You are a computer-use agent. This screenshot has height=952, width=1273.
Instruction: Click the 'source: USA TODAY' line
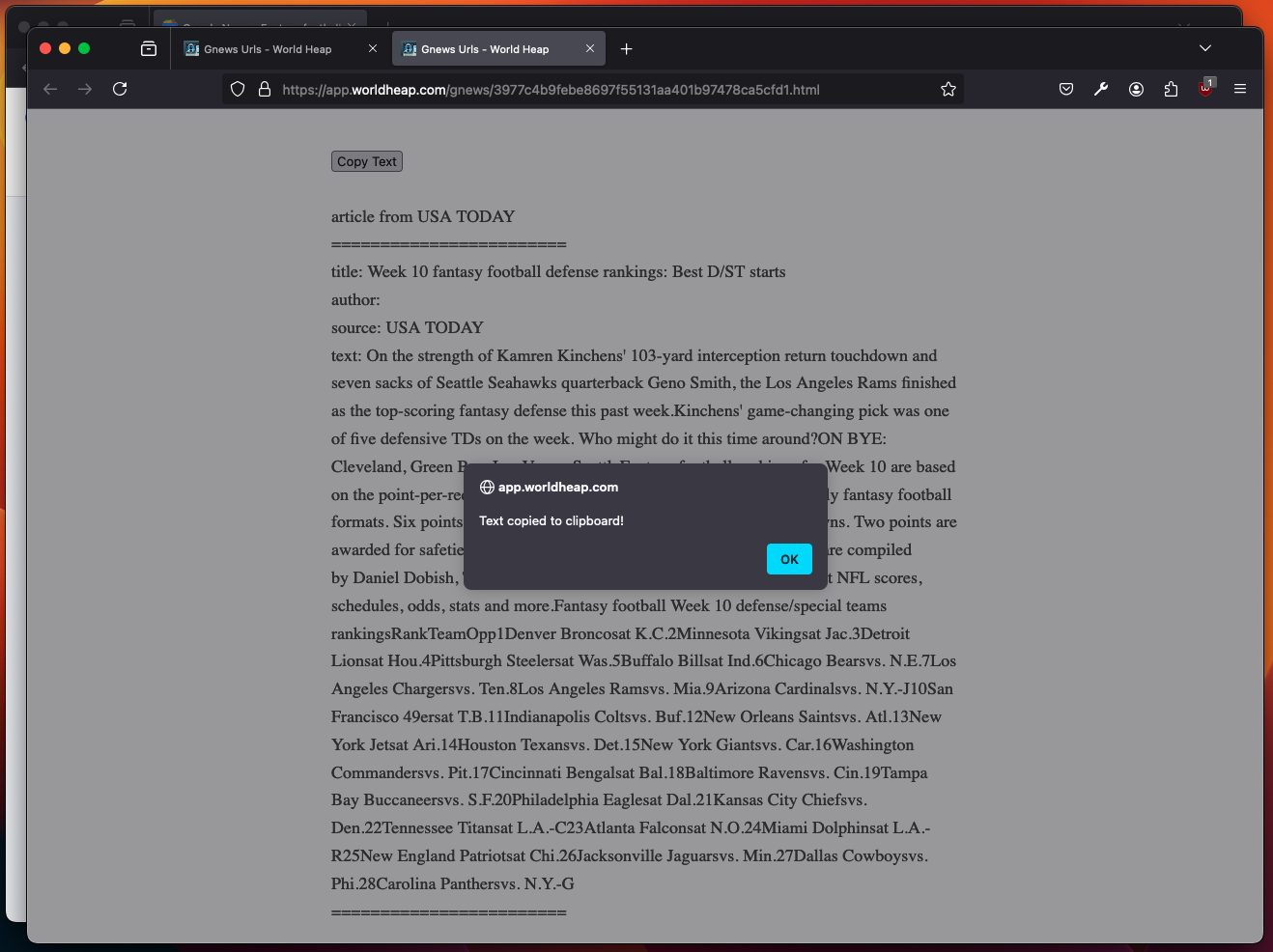[407, 327]
